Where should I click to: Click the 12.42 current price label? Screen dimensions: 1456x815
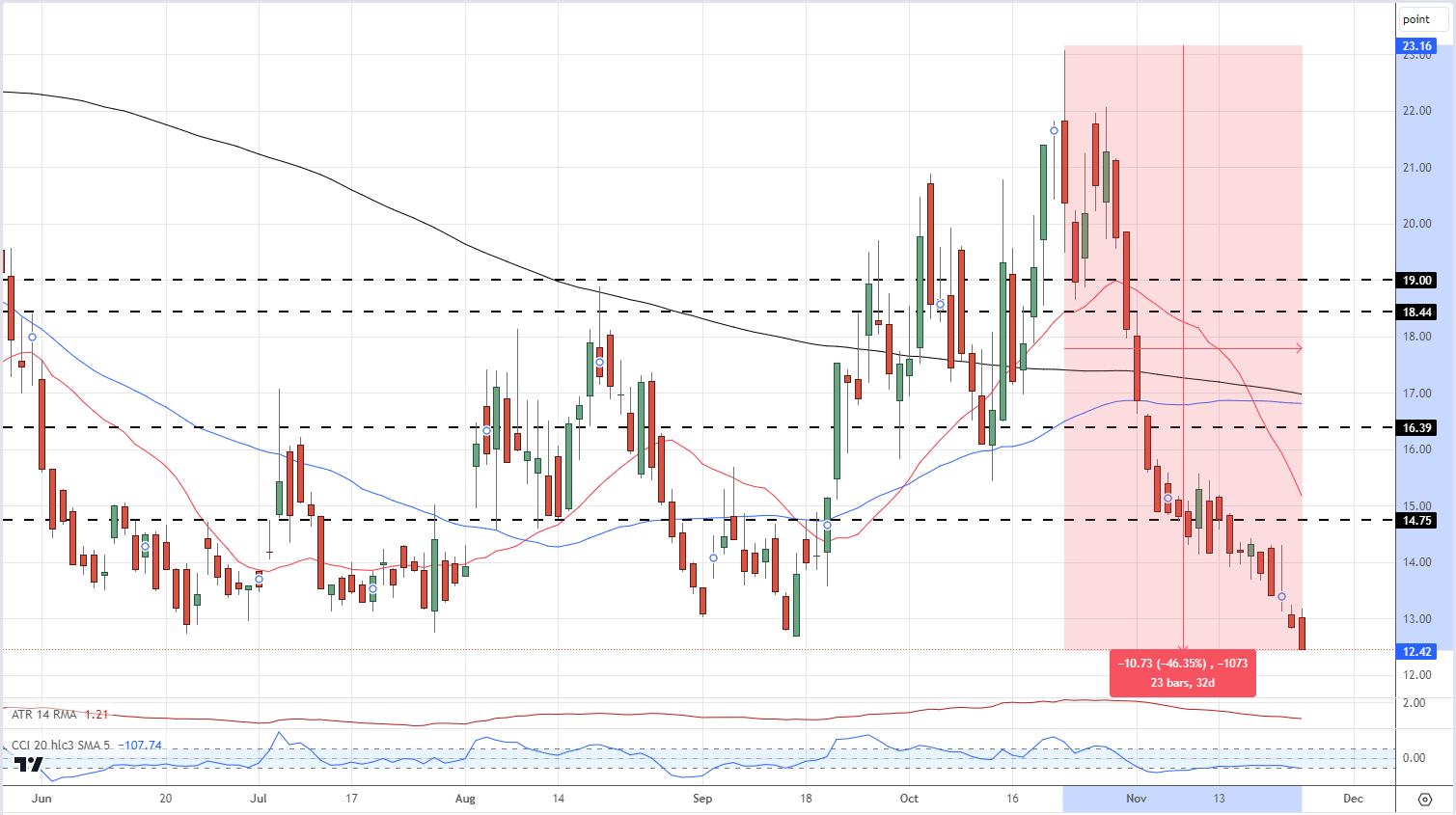pos(1416,652)
